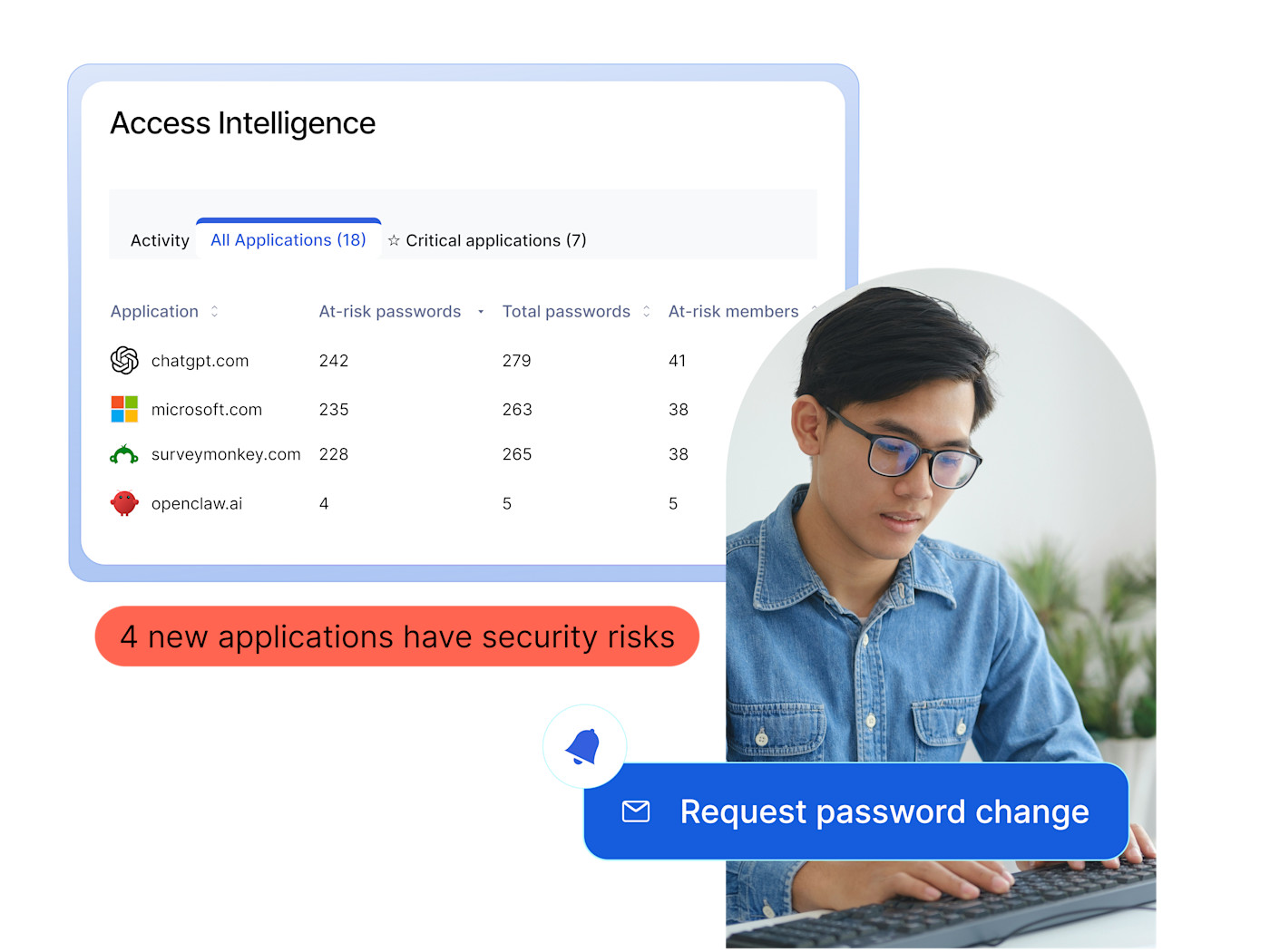
Task: Click the envelope icon on request button
Action: (636, 811)
